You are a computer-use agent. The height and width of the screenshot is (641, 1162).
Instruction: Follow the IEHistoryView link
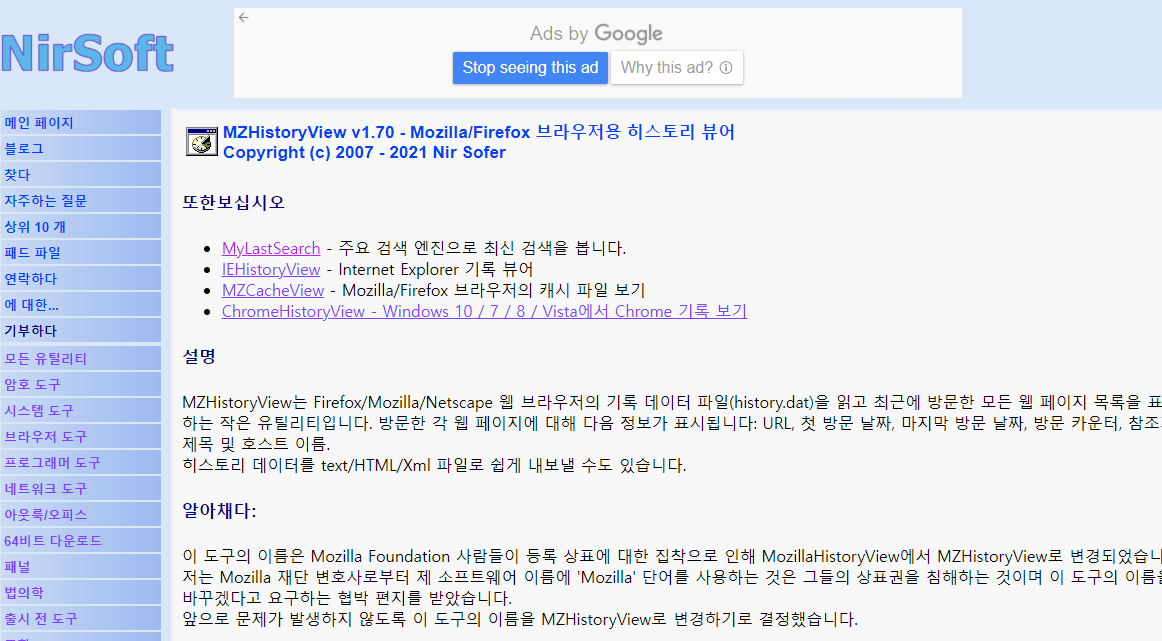270,269
